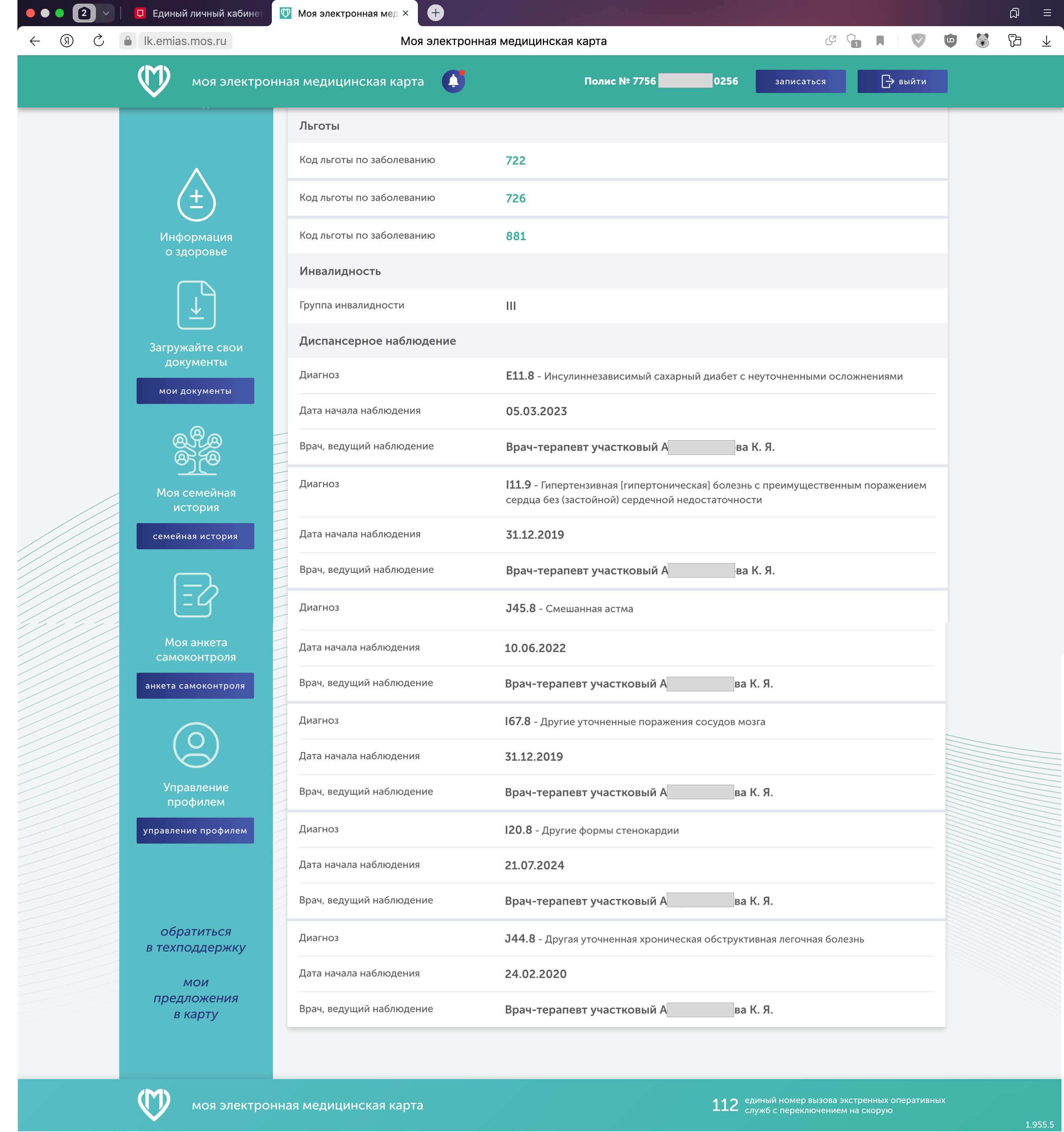This screenshot has width=1064, height=1132.
Task: Expand the tab group dropdown chevron
Action: click(106, 13)
